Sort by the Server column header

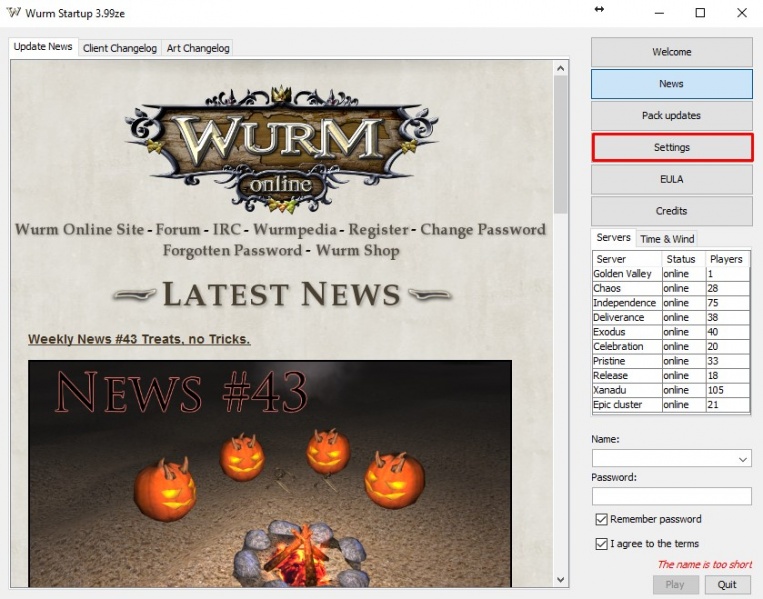tap(627, 259)
